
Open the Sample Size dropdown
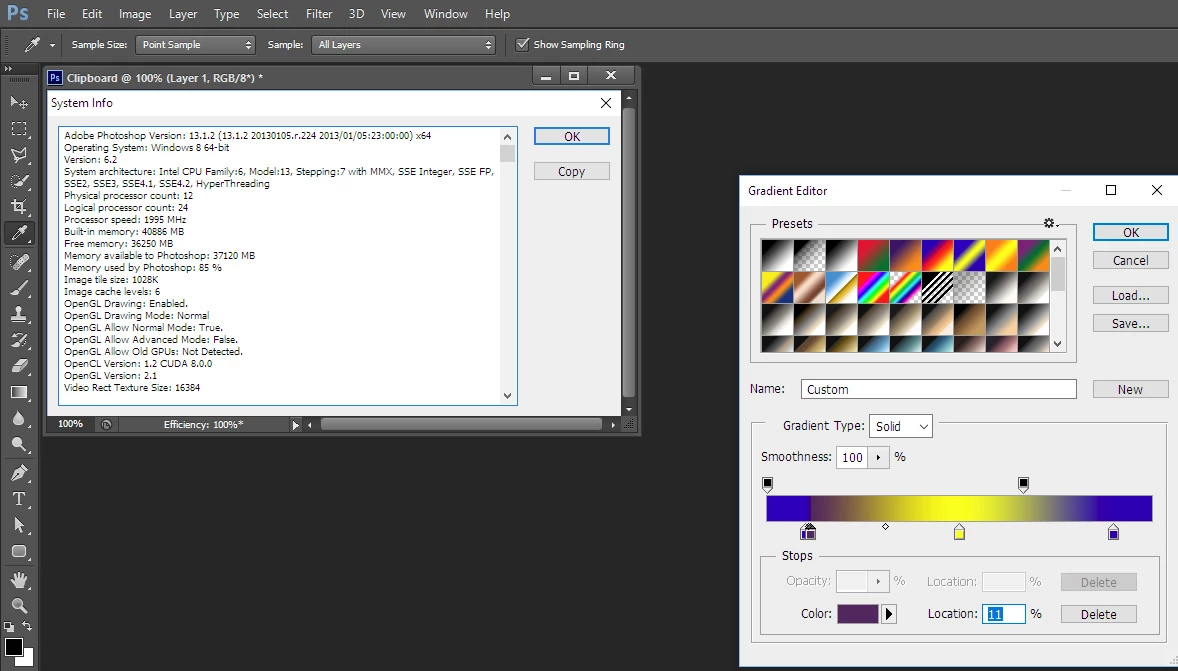(195, 45)
